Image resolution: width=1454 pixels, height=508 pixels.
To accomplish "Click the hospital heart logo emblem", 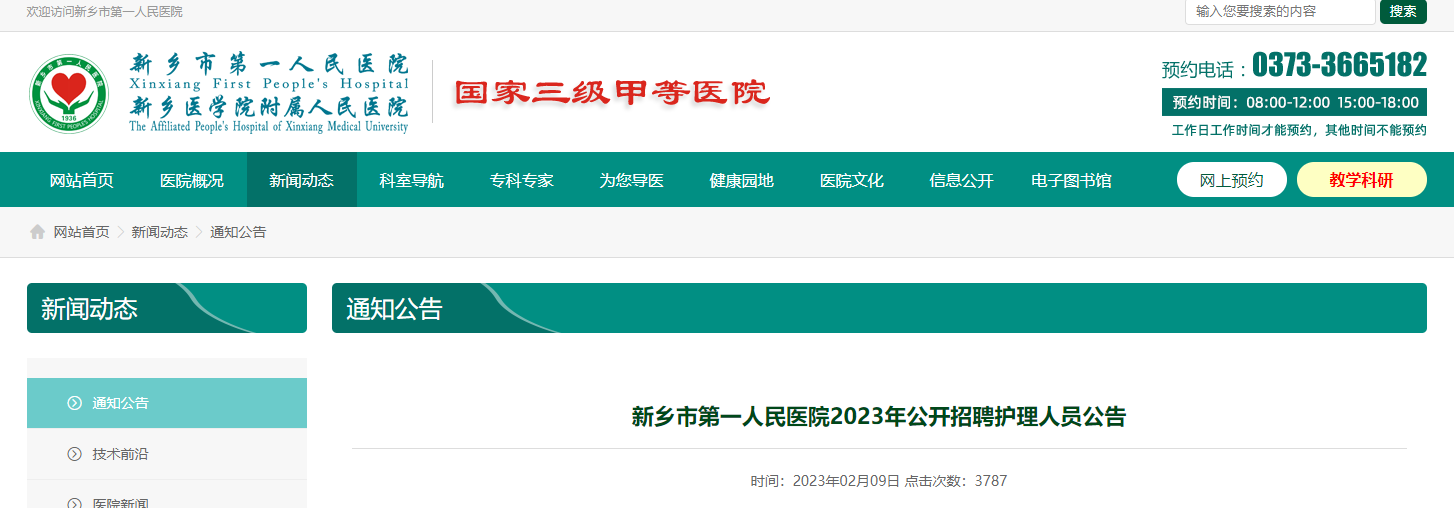I will [x=69, y=93].
